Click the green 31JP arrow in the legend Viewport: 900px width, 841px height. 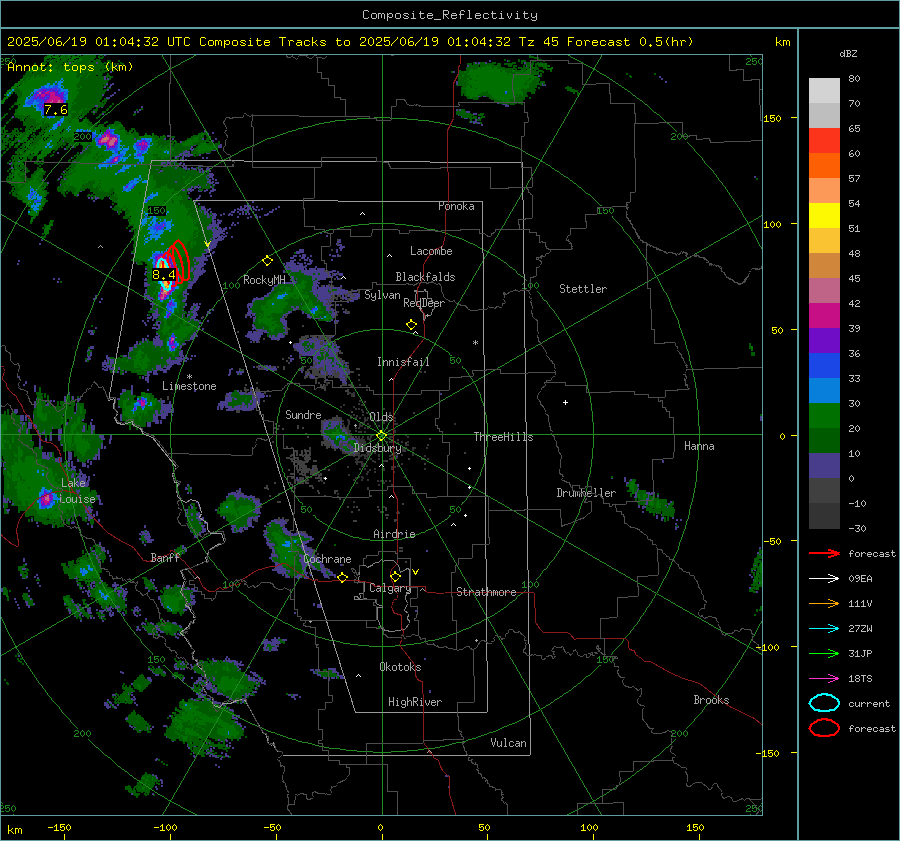point(824,653)
